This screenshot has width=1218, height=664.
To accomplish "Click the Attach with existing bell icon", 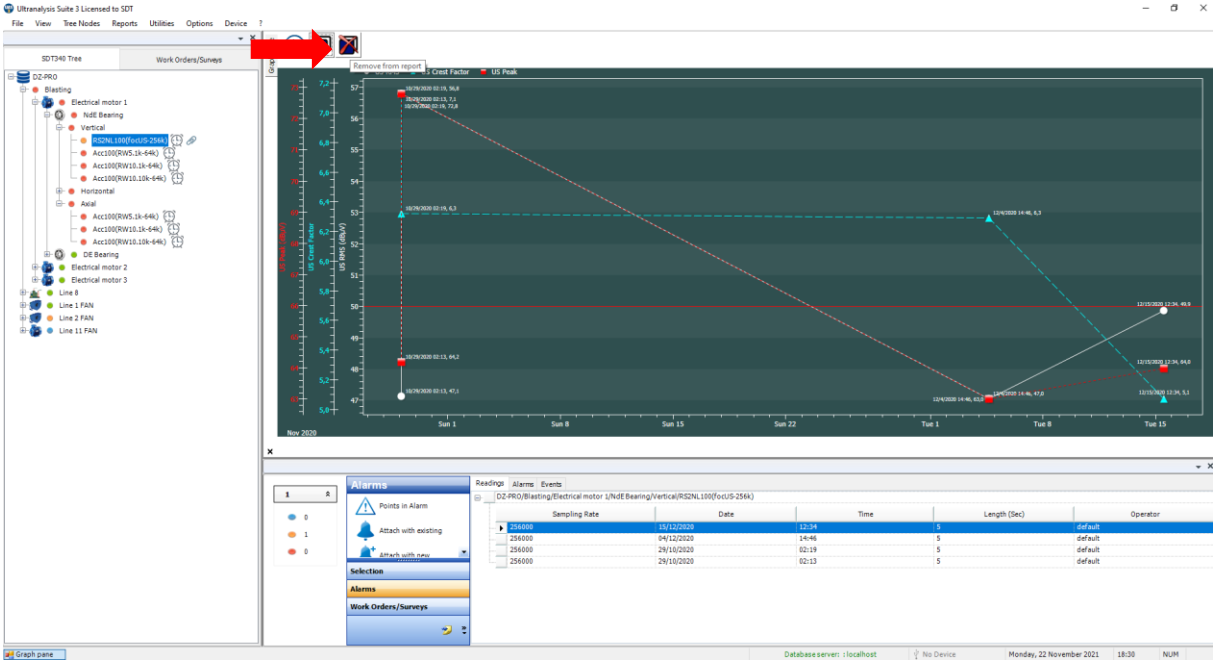I will pos(365,530).
